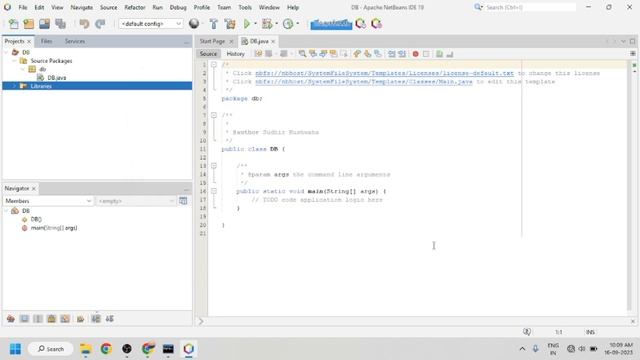The width and height of the screenshot is (640, 360).
Task: Click the New File toolbar icon
Action: (13, 24)
